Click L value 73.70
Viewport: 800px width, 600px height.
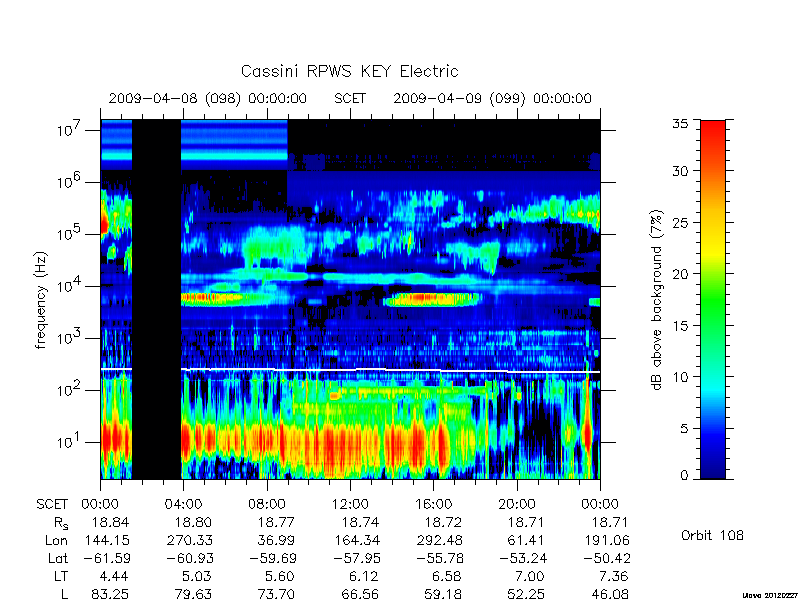click(x=276, y=594)
